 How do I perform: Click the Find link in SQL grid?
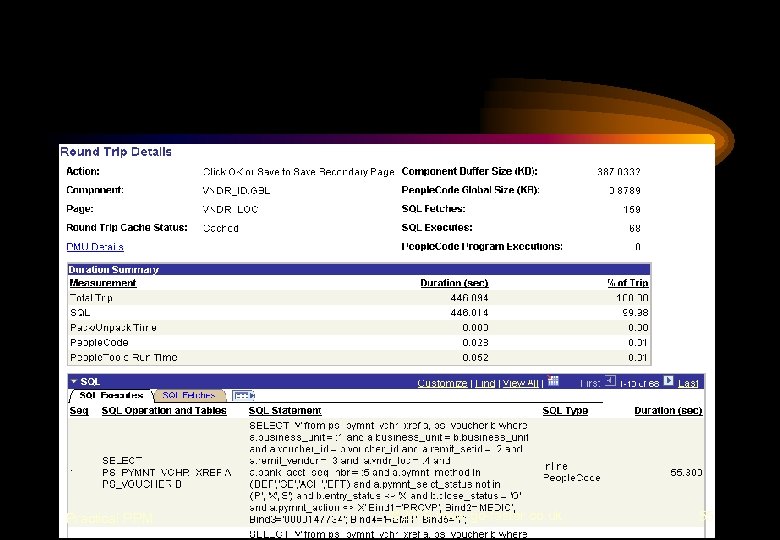pyautogui.click(x=485, y=383)
